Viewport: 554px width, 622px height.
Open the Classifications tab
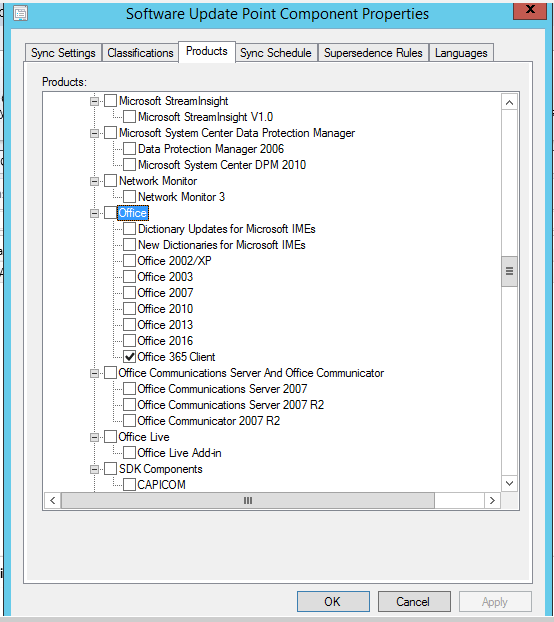[x=140, y=53]
